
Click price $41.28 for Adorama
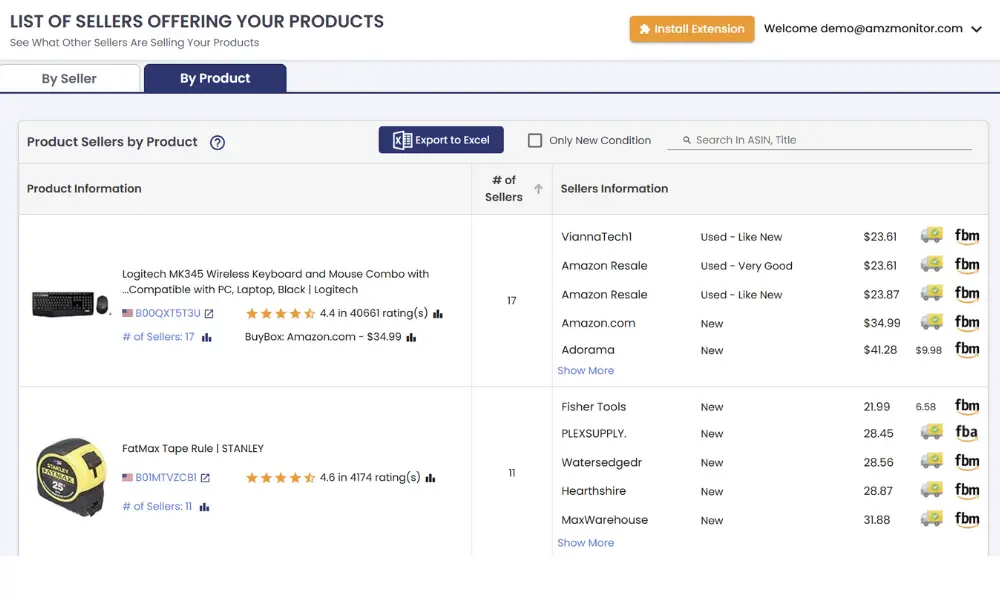point(880,350)
